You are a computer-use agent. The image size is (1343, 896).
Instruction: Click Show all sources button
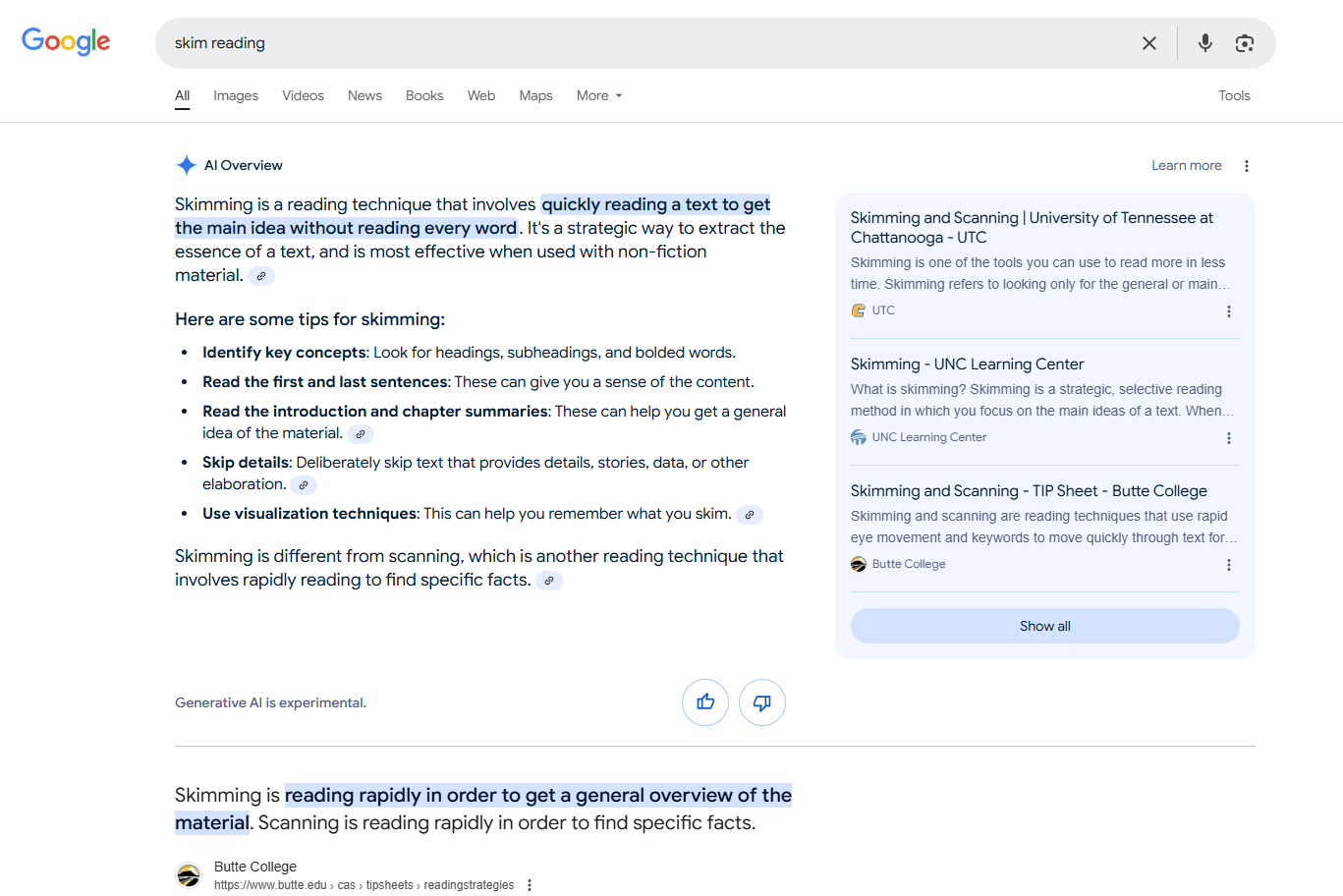[1045, 626]
